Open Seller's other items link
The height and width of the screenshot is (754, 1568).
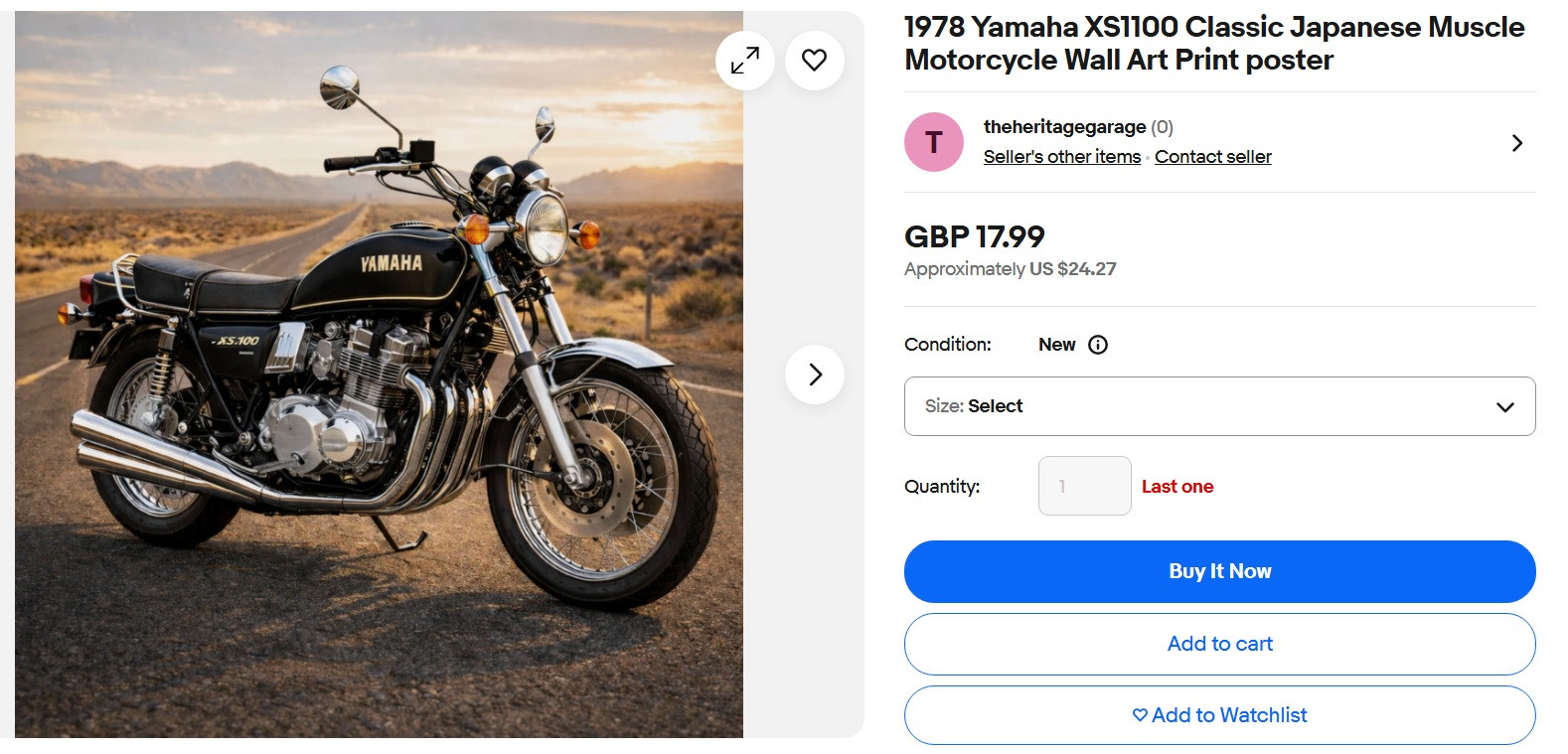tap(1061, 157)
